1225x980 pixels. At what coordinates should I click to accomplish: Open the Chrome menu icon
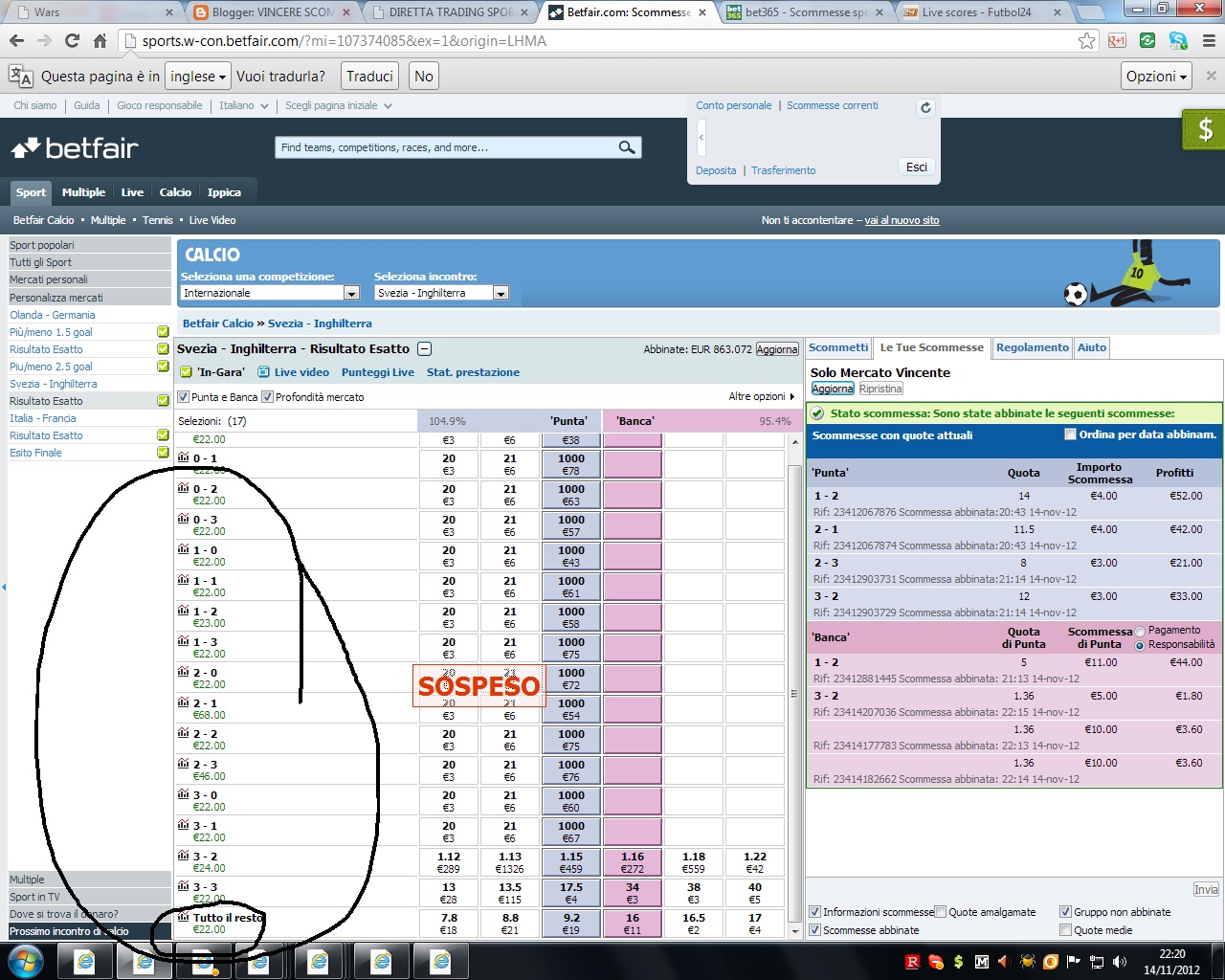click(1209, 41)
